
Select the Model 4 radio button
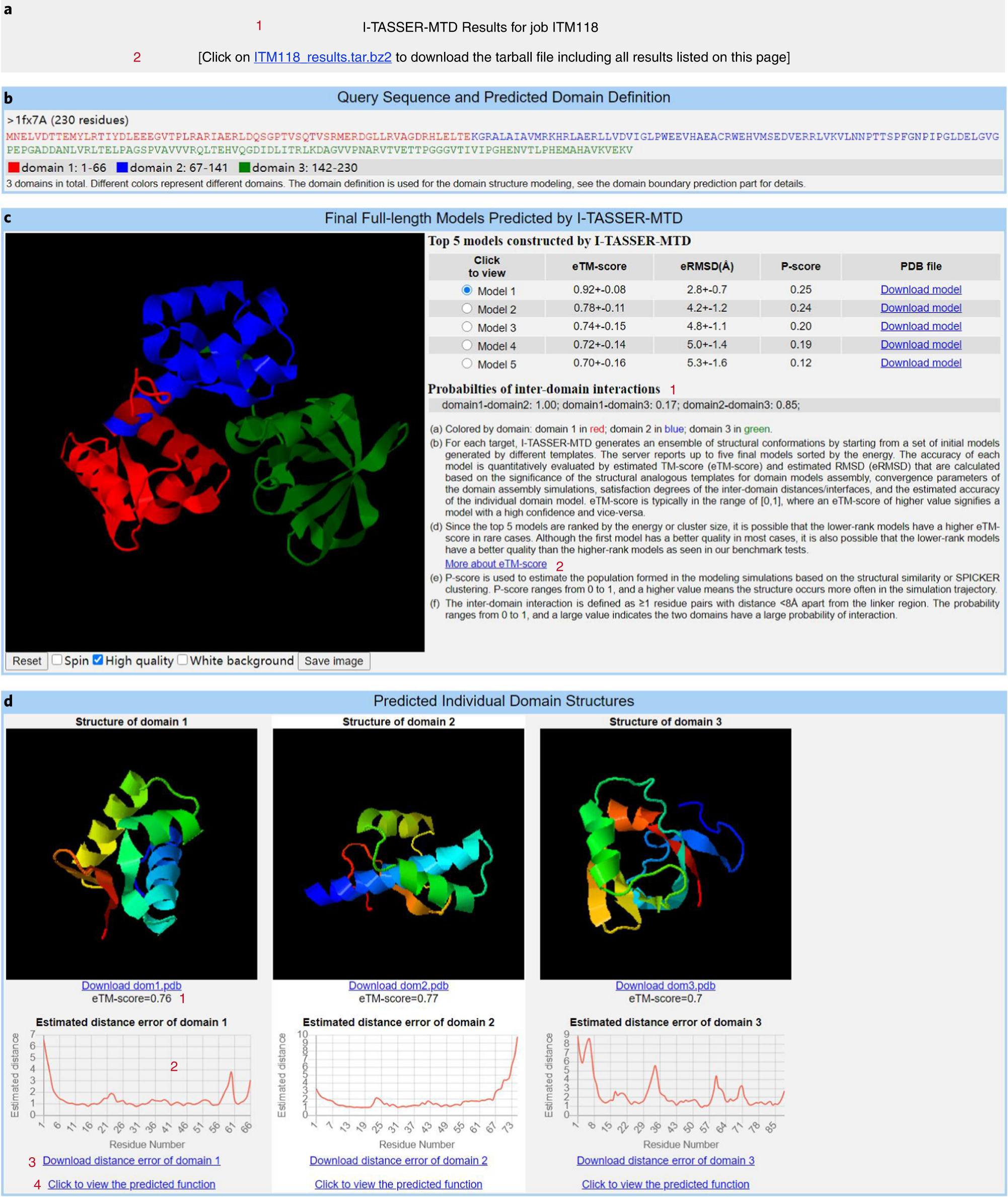467,345
